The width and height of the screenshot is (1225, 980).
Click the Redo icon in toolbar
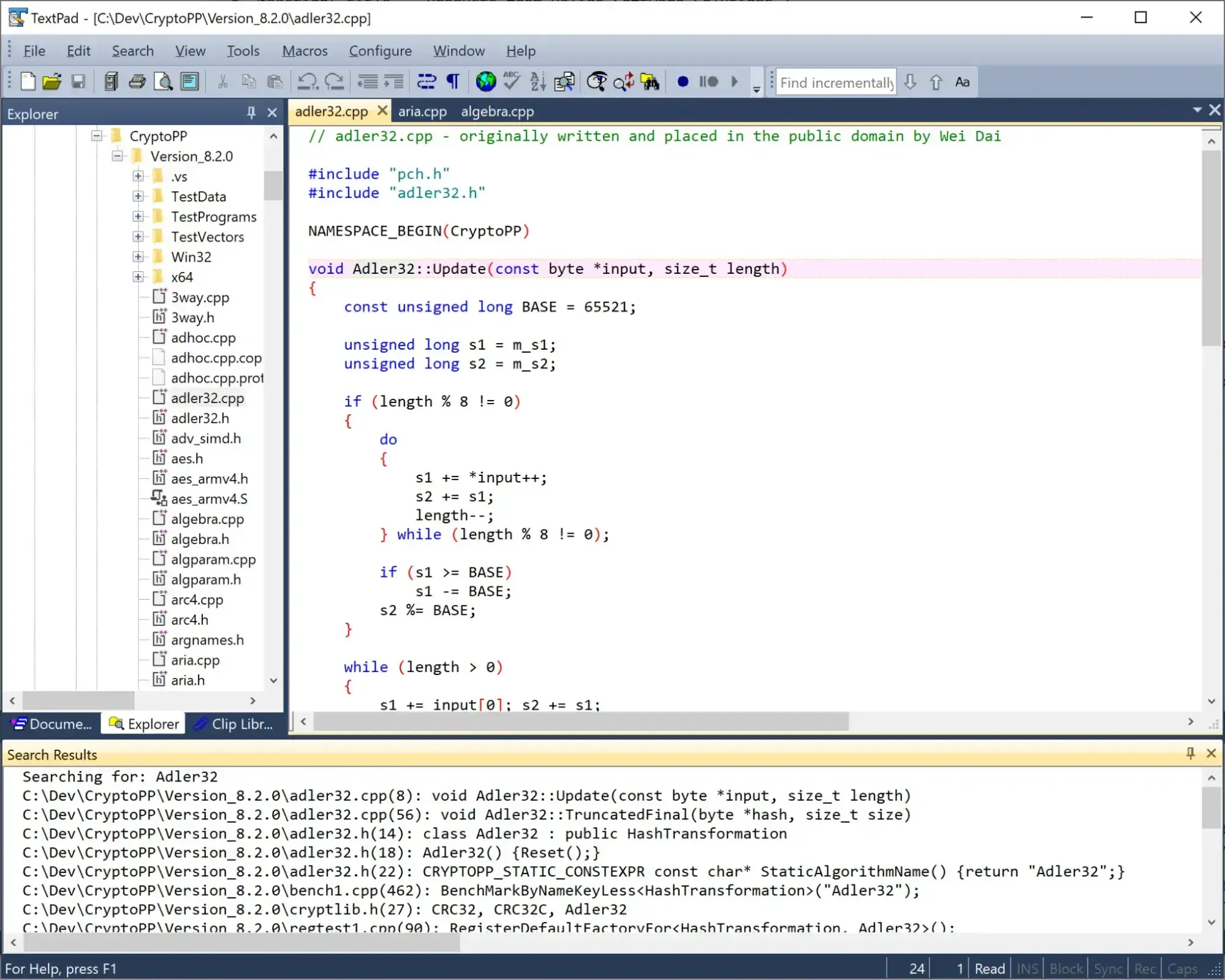pos(335,82)
